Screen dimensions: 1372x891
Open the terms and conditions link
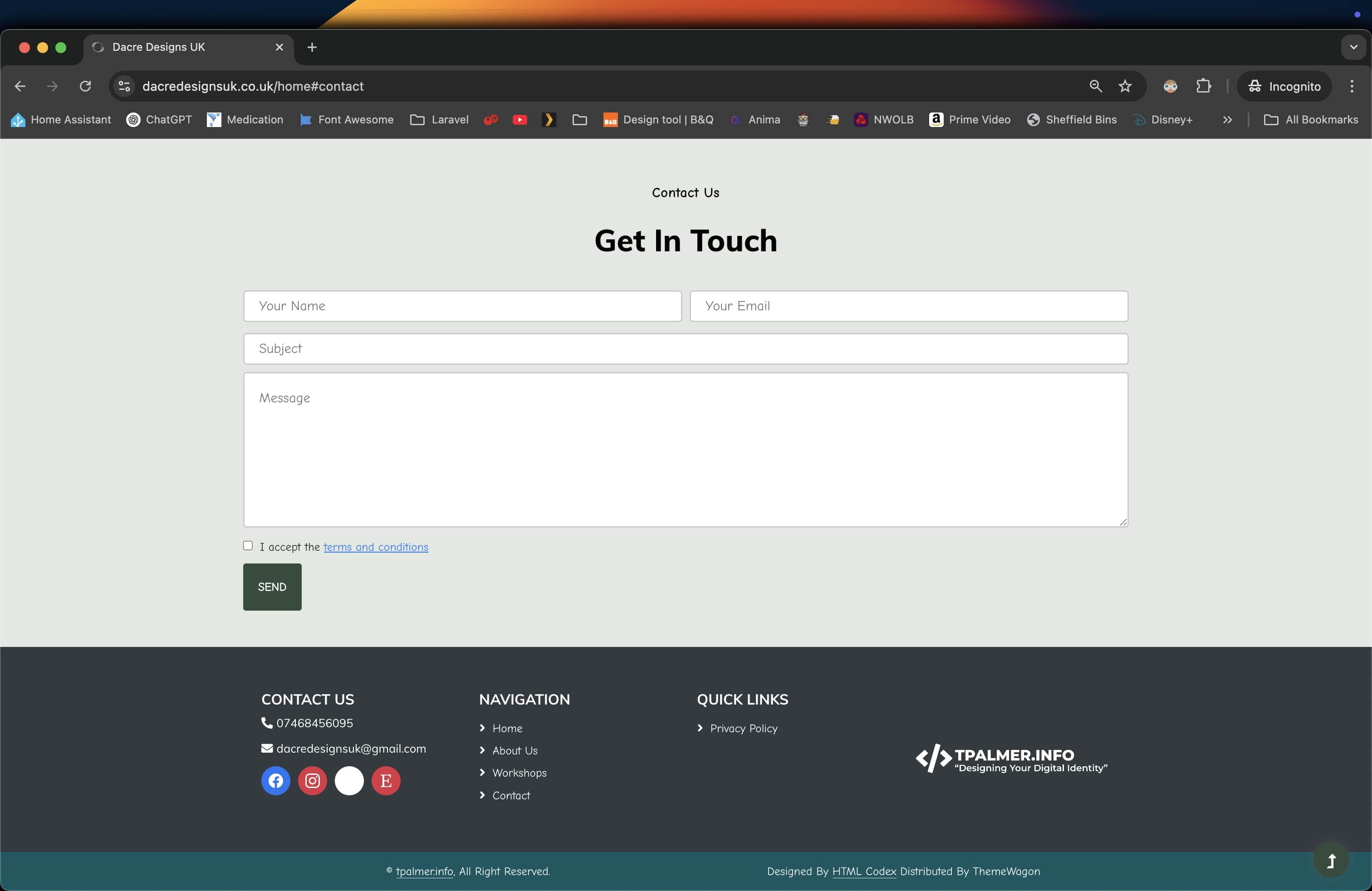coord(375,547)
